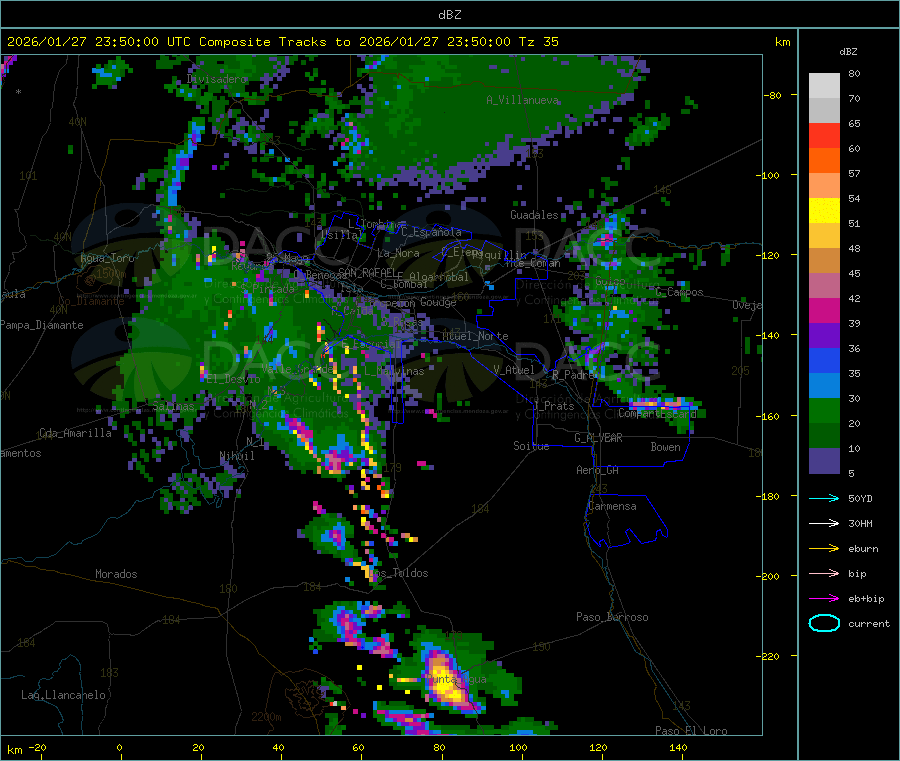Click the 'Divisadero' map label
900x761 pixels.
click(x=217, y=79)
